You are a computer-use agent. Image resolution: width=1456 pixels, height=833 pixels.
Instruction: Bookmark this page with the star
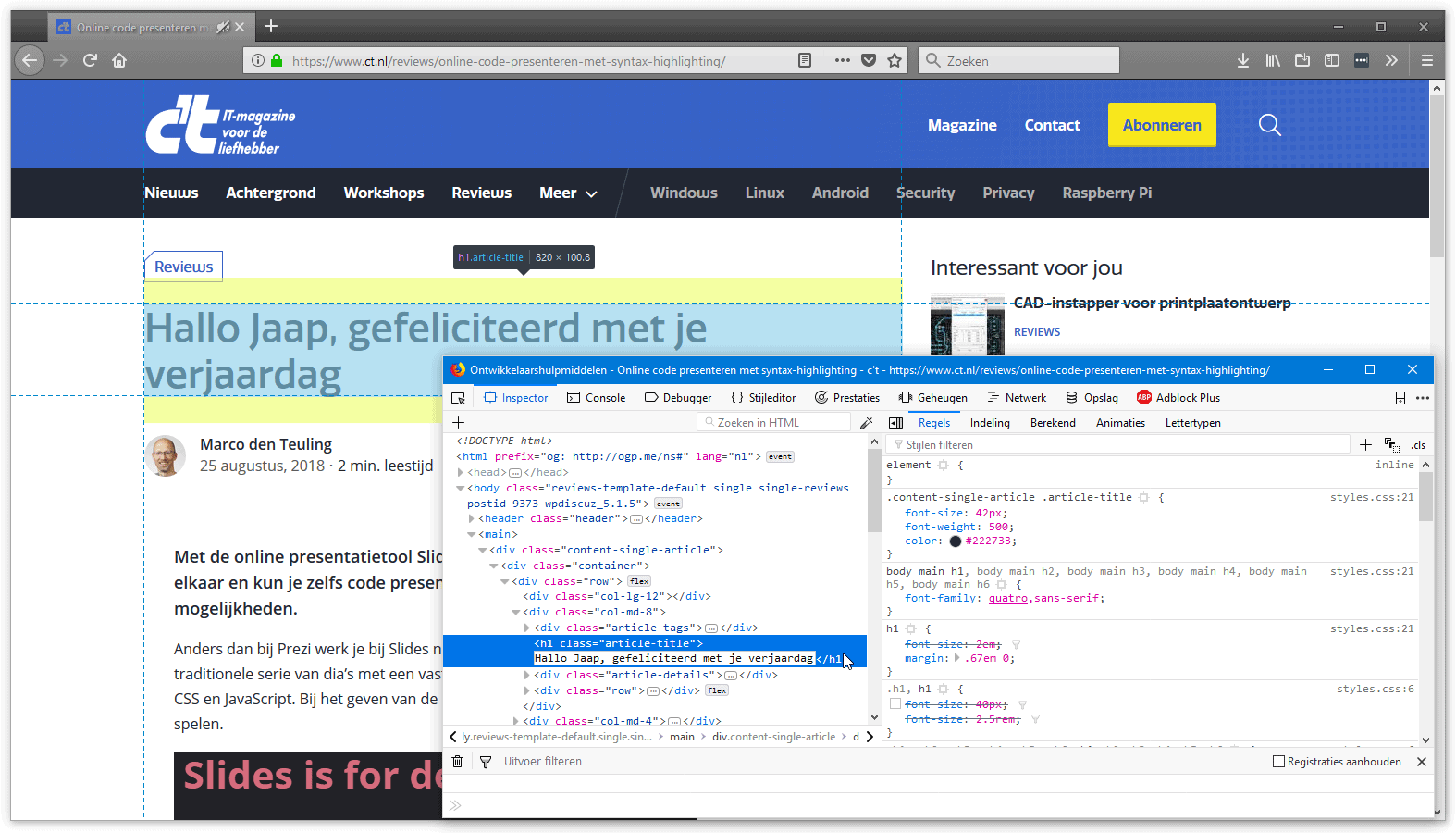click(x=895, y=60)
